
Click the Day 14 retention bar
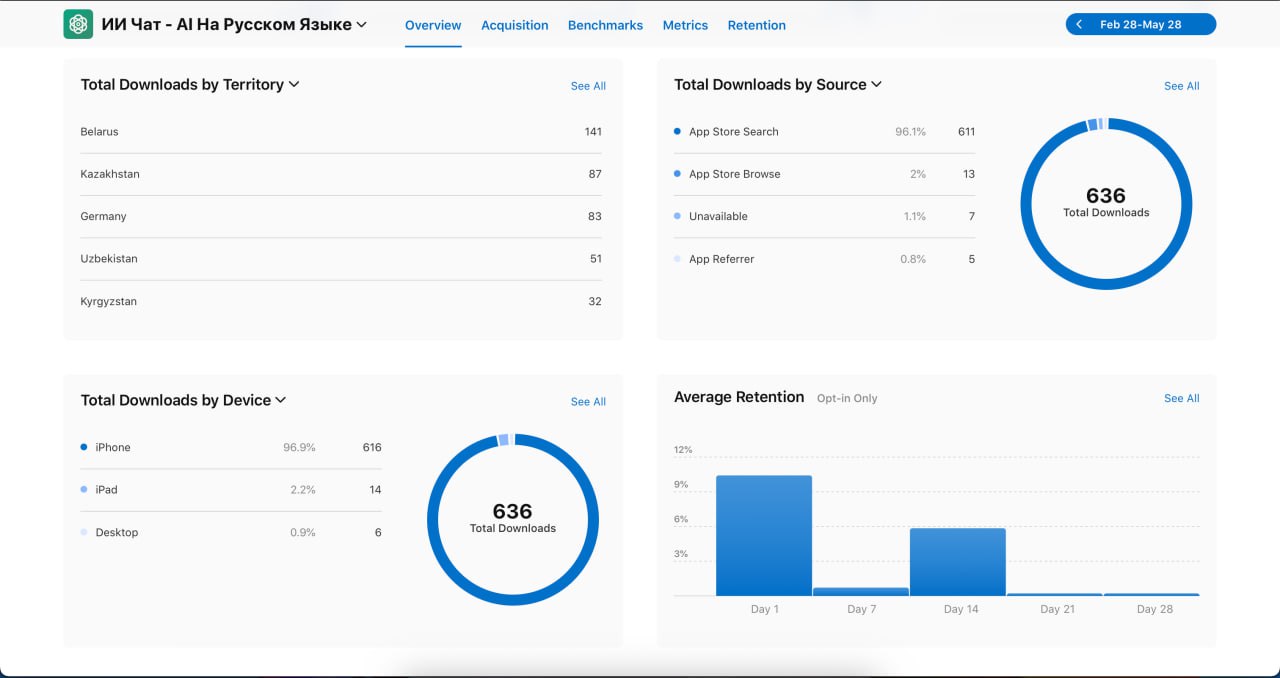(x=957, y=562)
